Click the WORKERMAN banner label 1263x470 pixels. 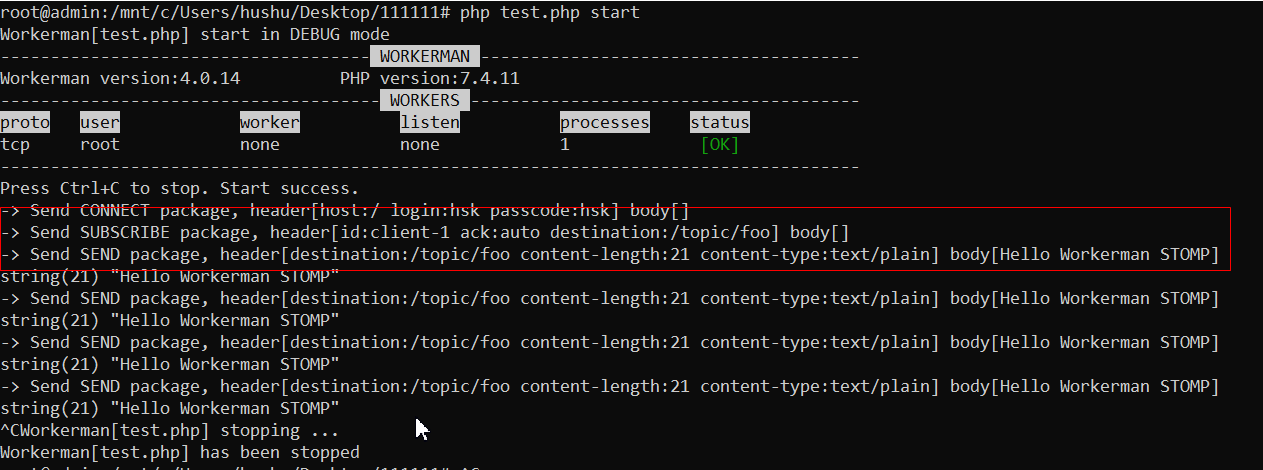(425, 56)
